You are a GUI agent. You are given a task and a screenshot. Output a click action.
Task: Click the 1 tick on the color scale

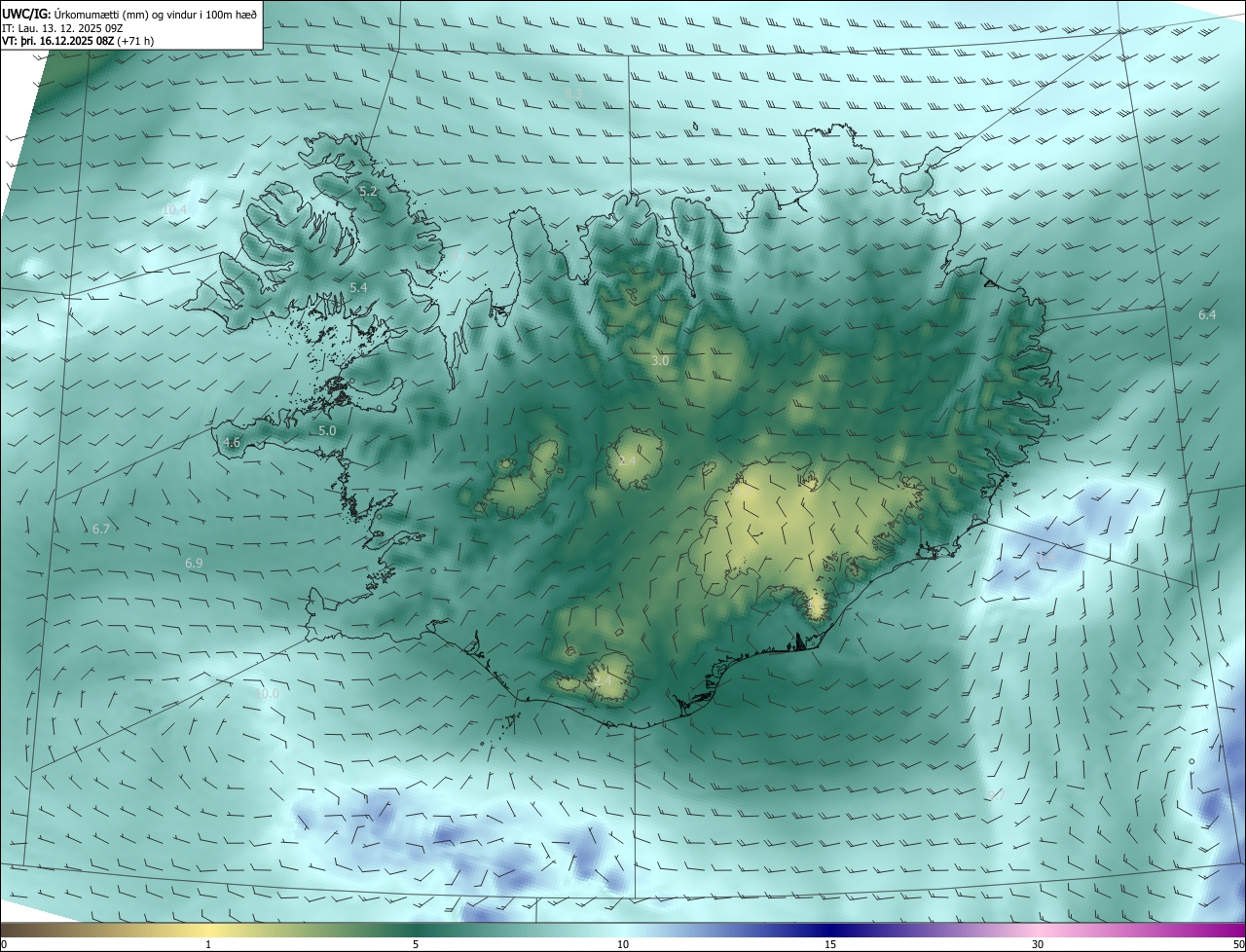click(208, 944)
